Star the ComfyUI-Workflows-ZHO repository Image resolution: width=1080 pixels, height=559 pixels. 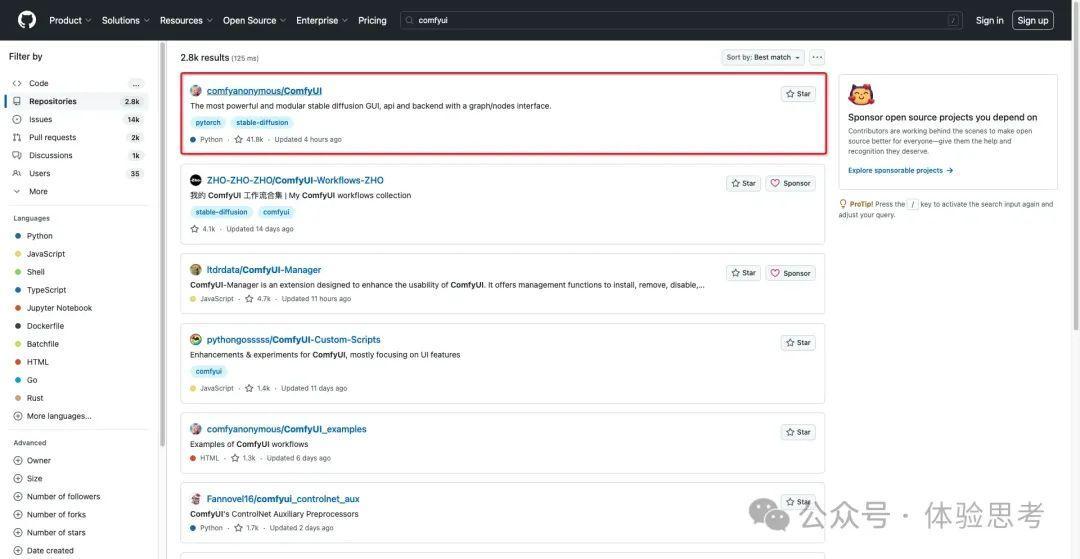(743, 184)
